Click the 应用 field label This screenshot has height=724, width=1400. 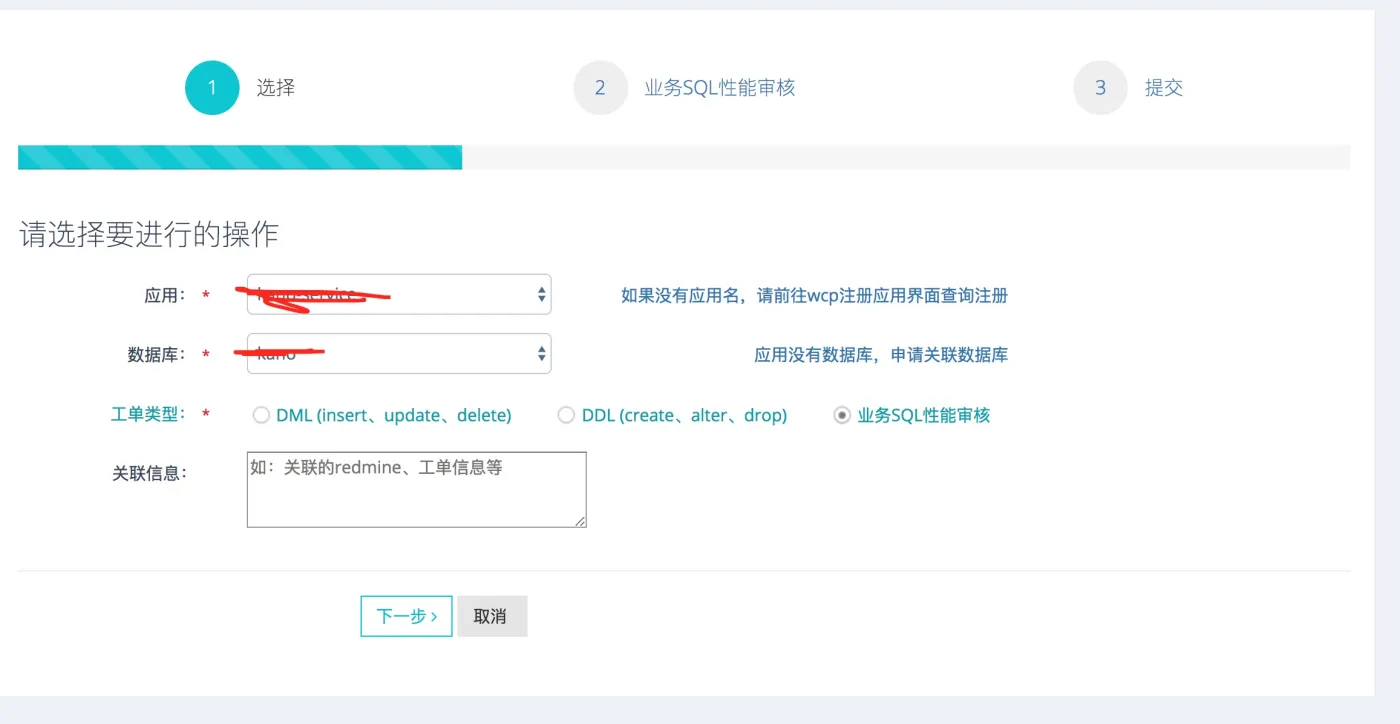click(x=165, y=295)
